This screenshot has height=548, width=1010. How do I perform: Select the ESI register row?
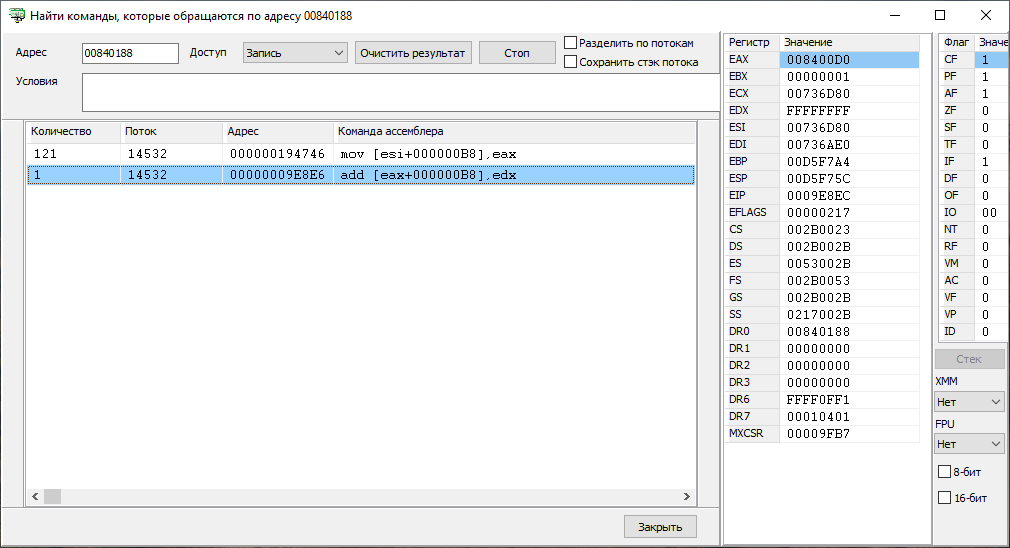[822, 128]
